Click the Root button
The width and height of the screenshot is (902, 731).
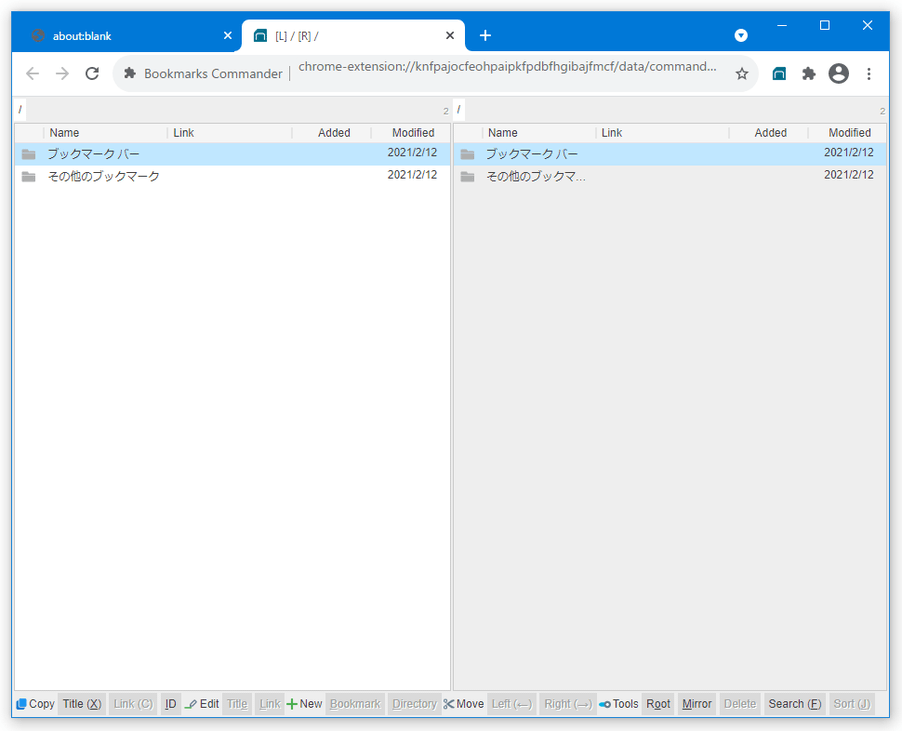(x=658, y=704)
